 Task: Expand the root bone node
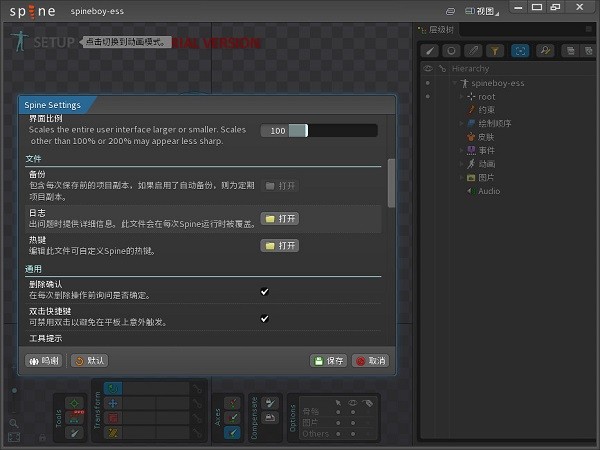click(x=461, y=97)
